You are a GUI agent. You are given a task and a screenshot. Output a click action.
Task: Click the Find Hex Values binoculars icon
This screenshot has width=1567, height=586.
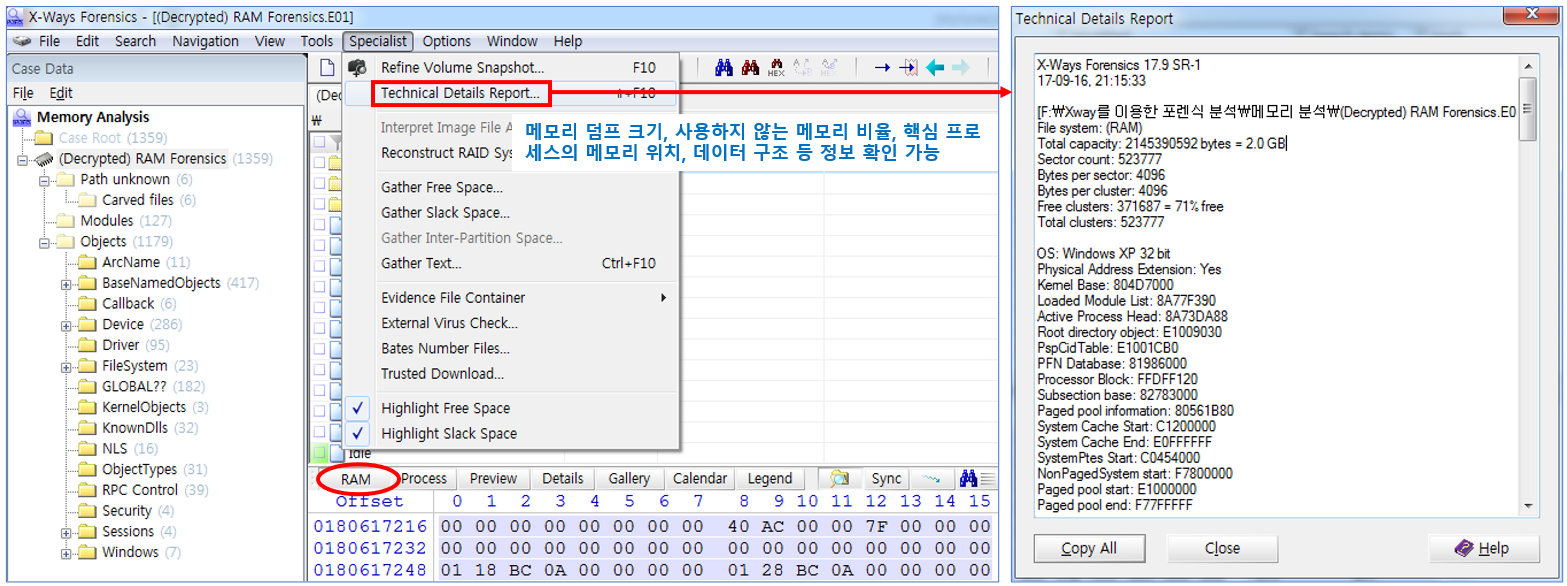click(776, 67)
